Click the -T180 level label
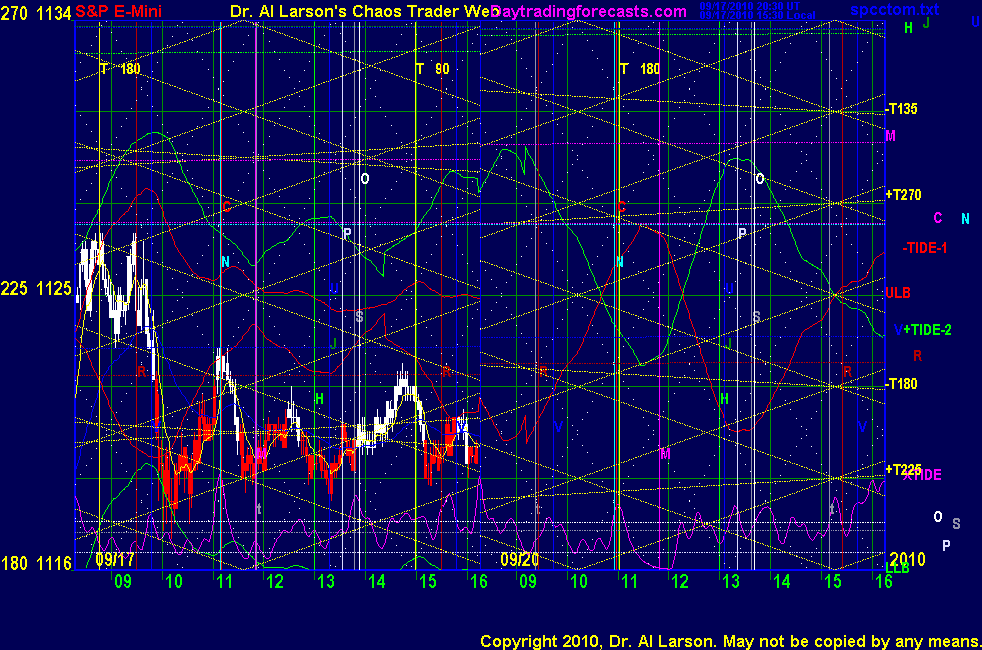This screenshot has height=650, width=982. coord(902,384)
